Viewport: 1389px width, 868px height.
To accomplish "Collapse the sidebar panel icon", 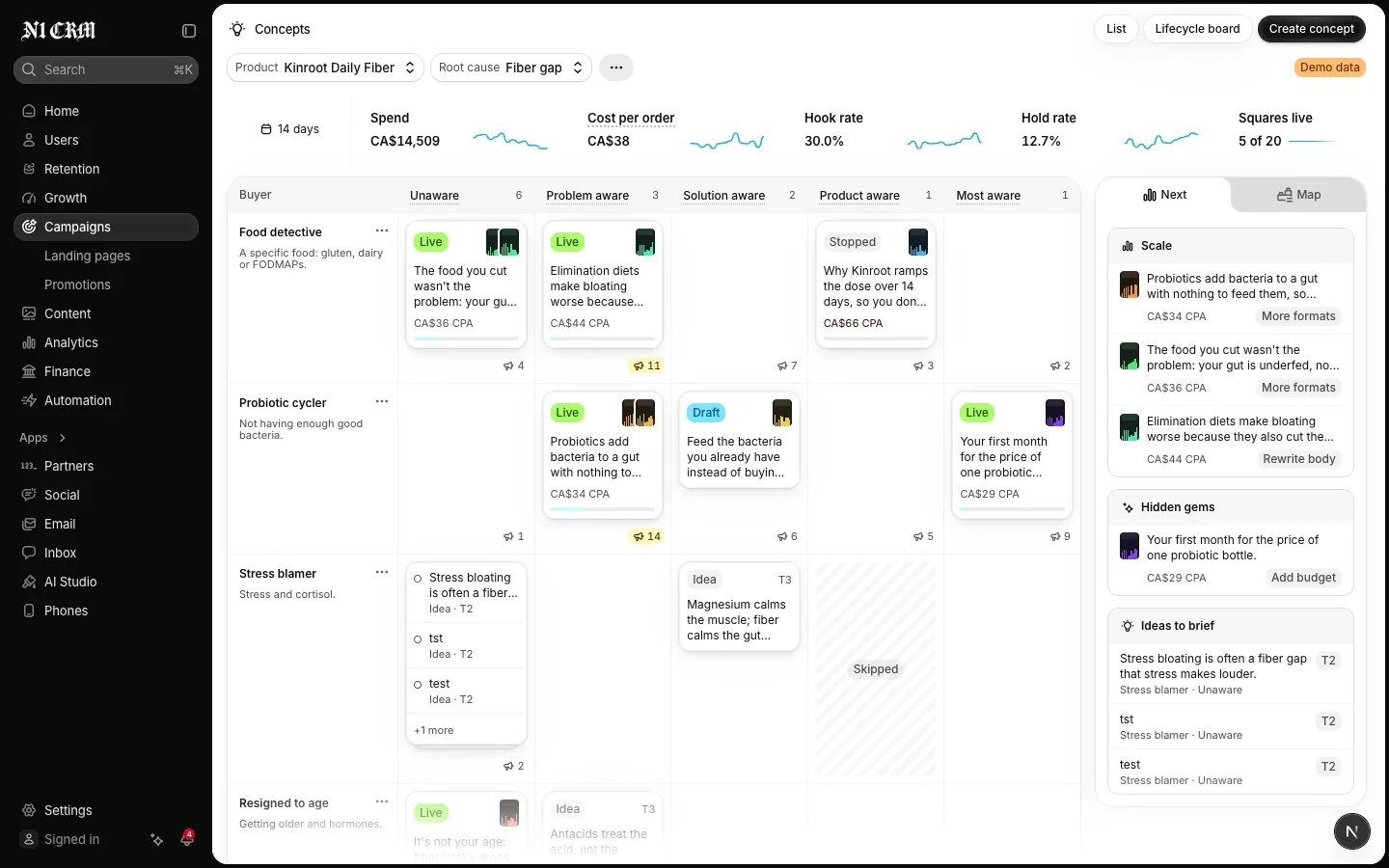I will tap(189, 31).
